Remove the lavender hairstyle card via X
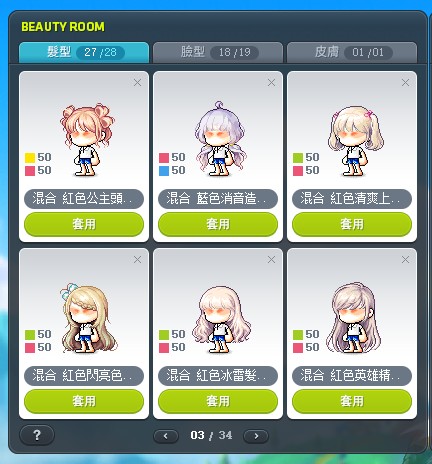 271,83
